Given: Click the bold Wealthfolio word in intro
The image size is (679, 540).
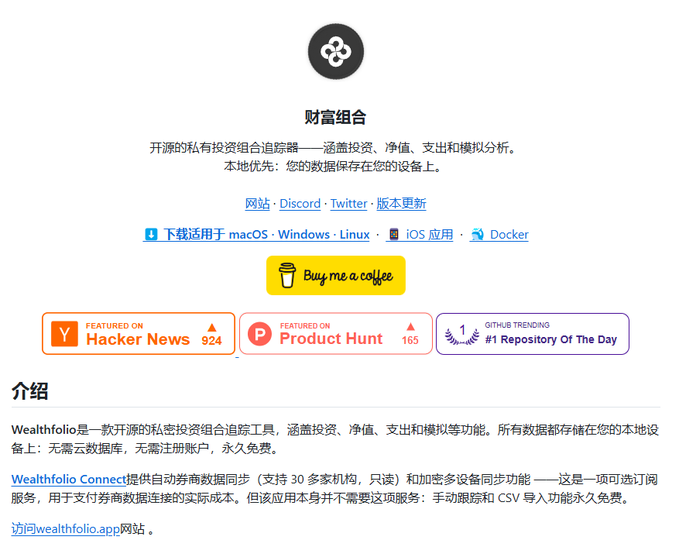Looking at the screenshot, I should coord(44,430).
